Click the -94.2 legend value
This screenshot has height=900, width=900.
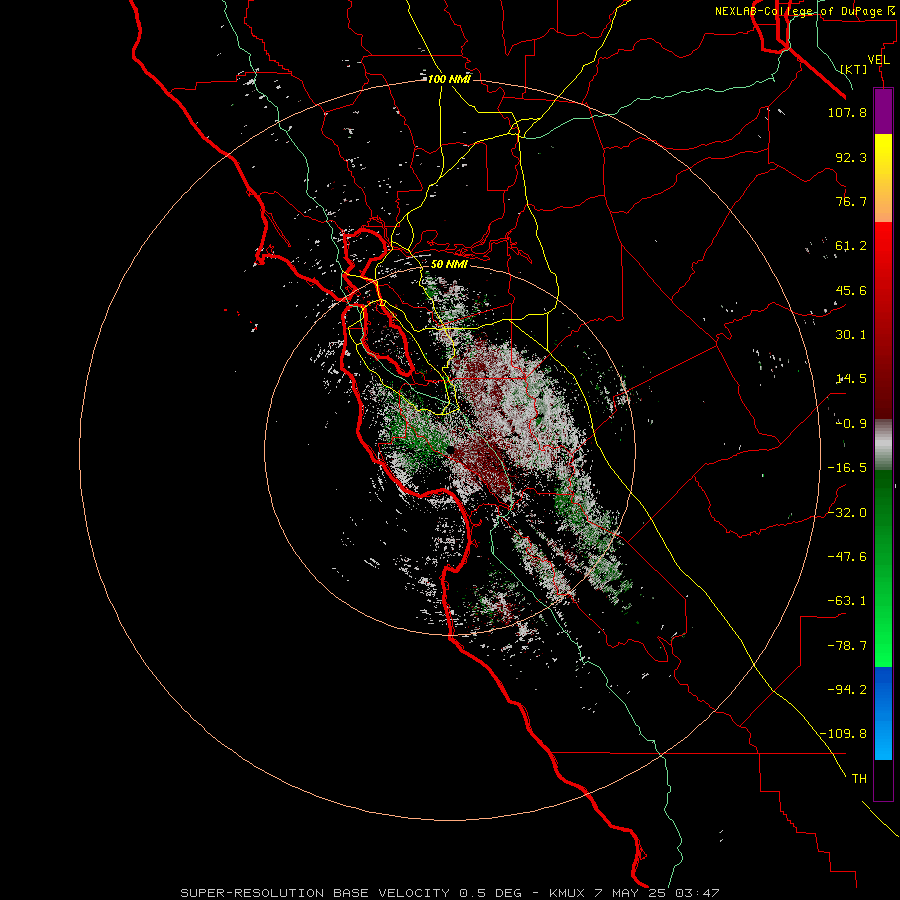click(x=847, y=690)
